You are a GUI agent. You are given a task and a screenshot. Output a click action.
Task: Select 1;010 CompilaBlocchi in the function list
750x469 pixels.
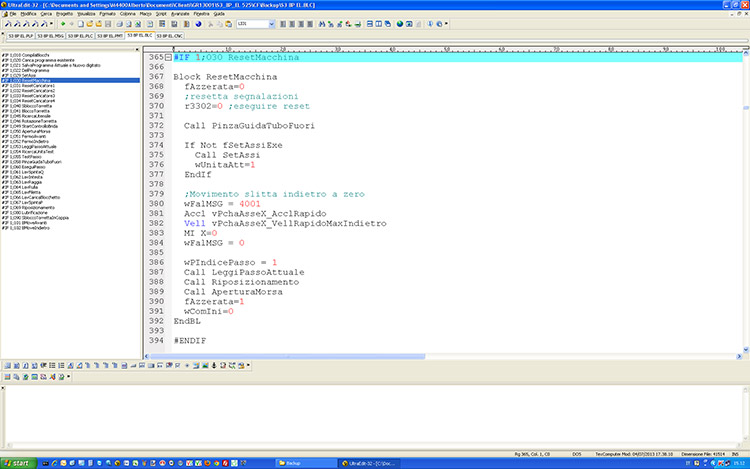click(x=25, y=55)
